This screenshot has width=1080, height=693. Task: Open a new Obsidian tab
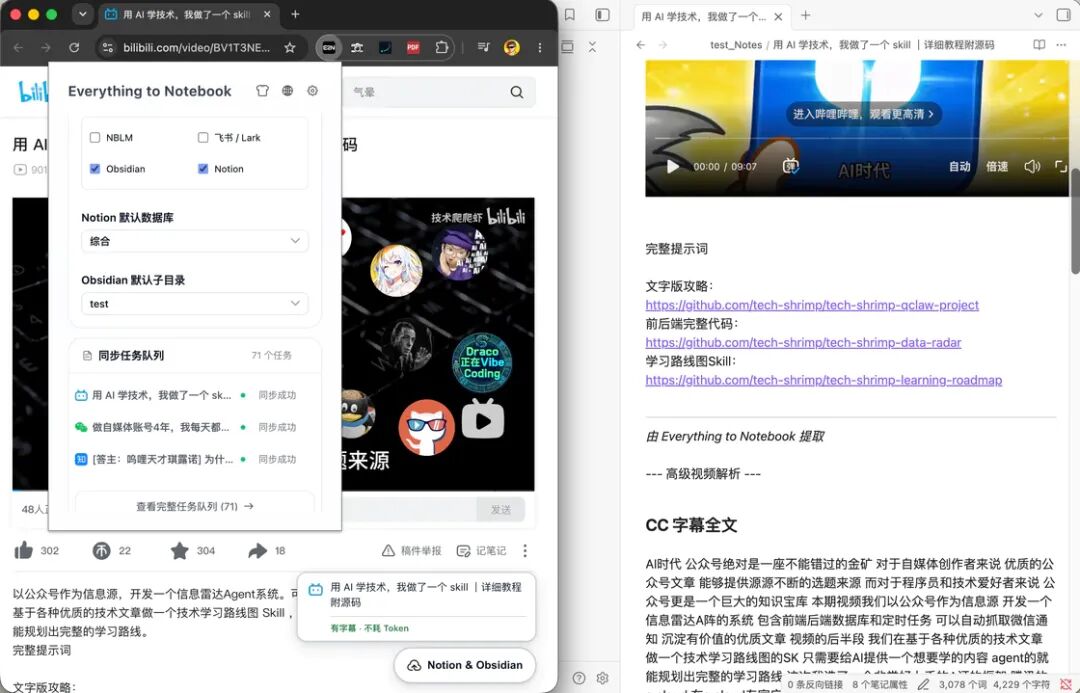(805, 15)
